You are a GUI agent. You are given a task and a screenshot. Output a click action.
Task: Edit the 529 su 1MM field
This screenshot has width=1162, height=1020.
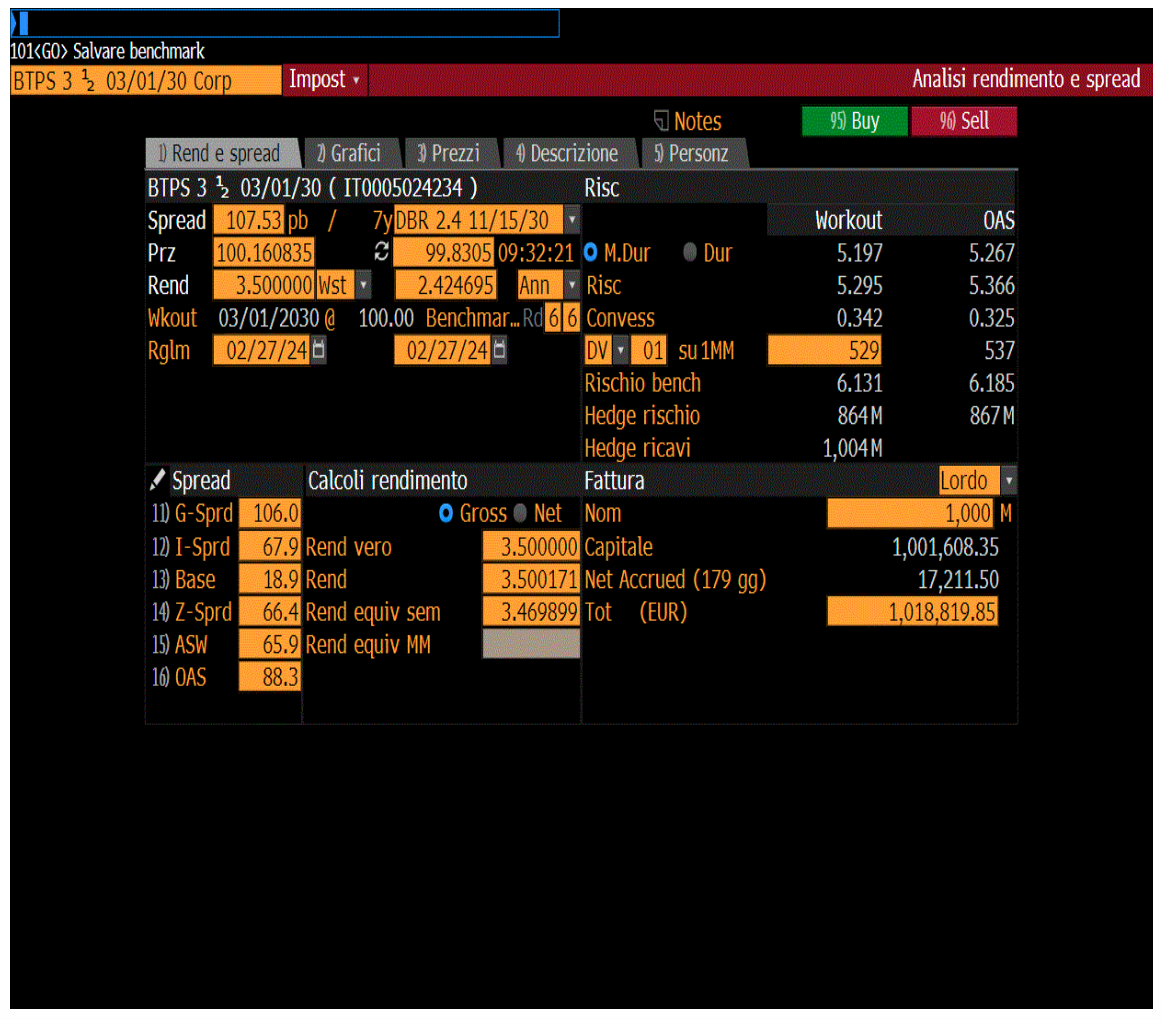click(x=825, y=350)
